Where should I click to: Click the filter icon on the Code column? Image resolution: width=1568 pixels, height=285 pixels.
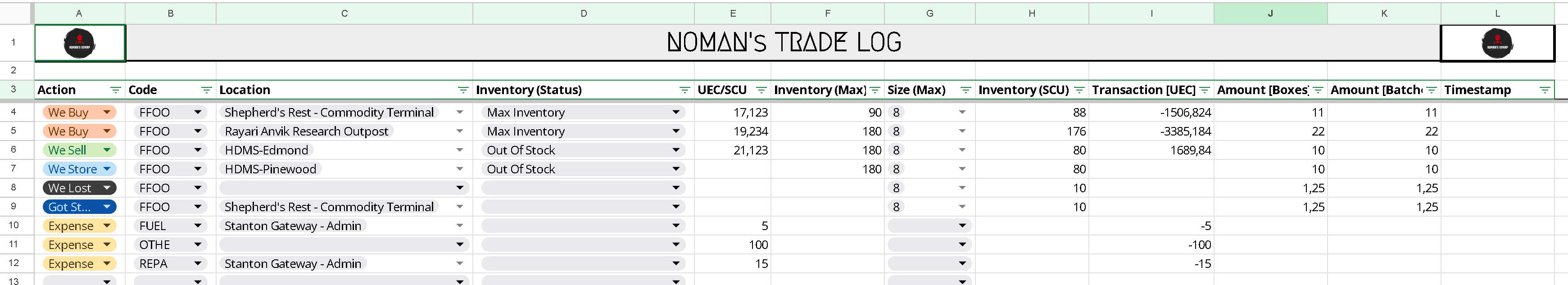click(x=206, y=90)
